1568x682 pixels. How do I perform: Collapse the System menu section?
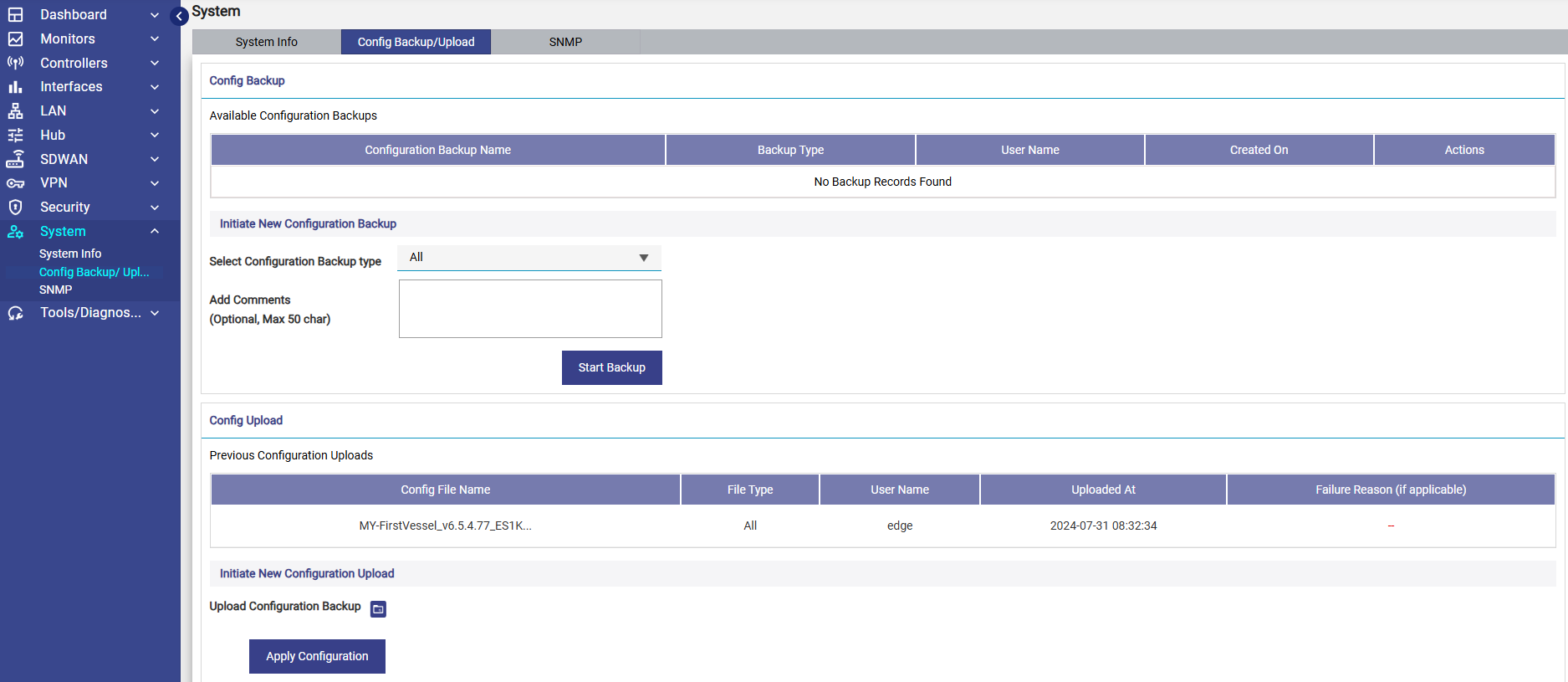(x=155, y=231)
